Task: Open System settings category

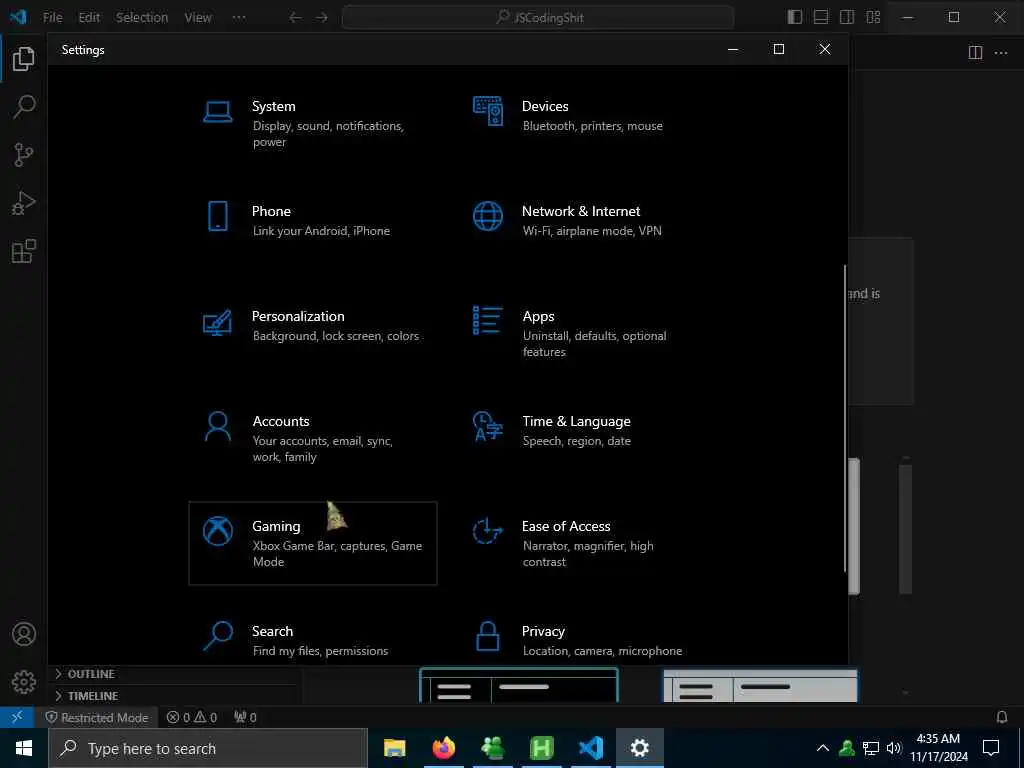Action: pos(313,123)
